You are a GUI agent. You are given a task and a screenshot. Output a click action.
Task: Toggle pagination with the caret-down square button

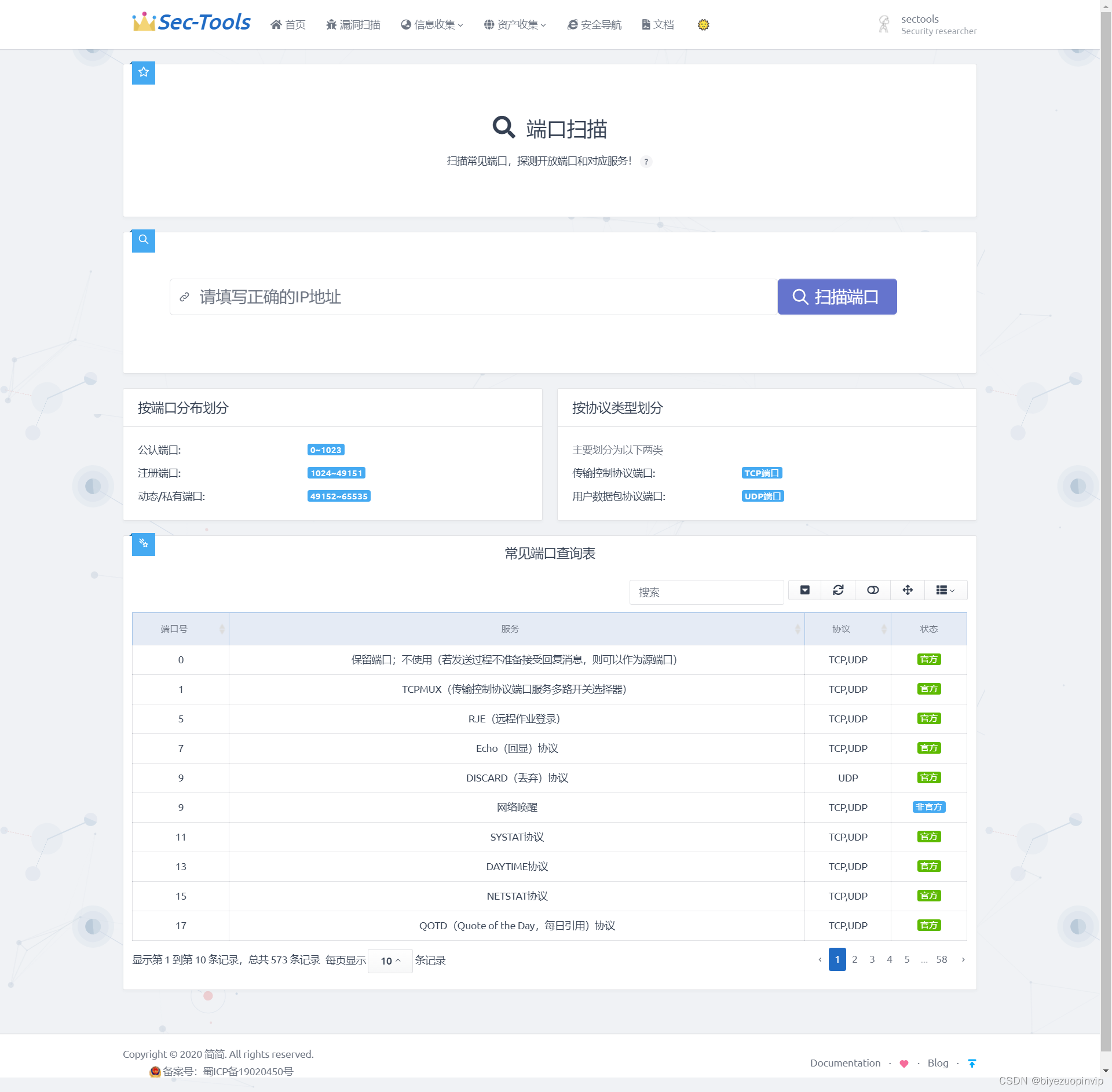tap(804, 590)
